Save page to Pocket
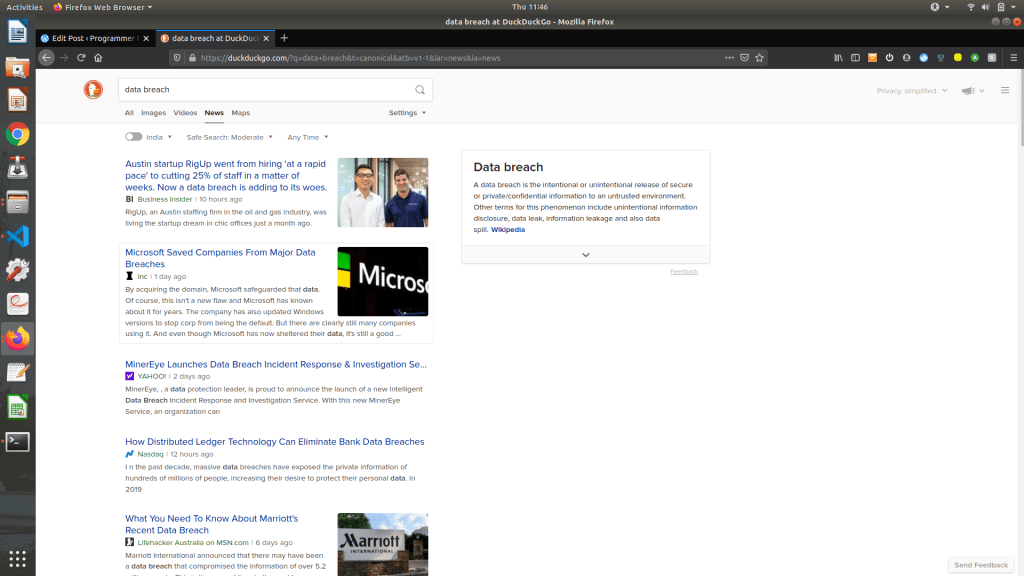This screenshot has height=576, width=1024. point(744,58)
